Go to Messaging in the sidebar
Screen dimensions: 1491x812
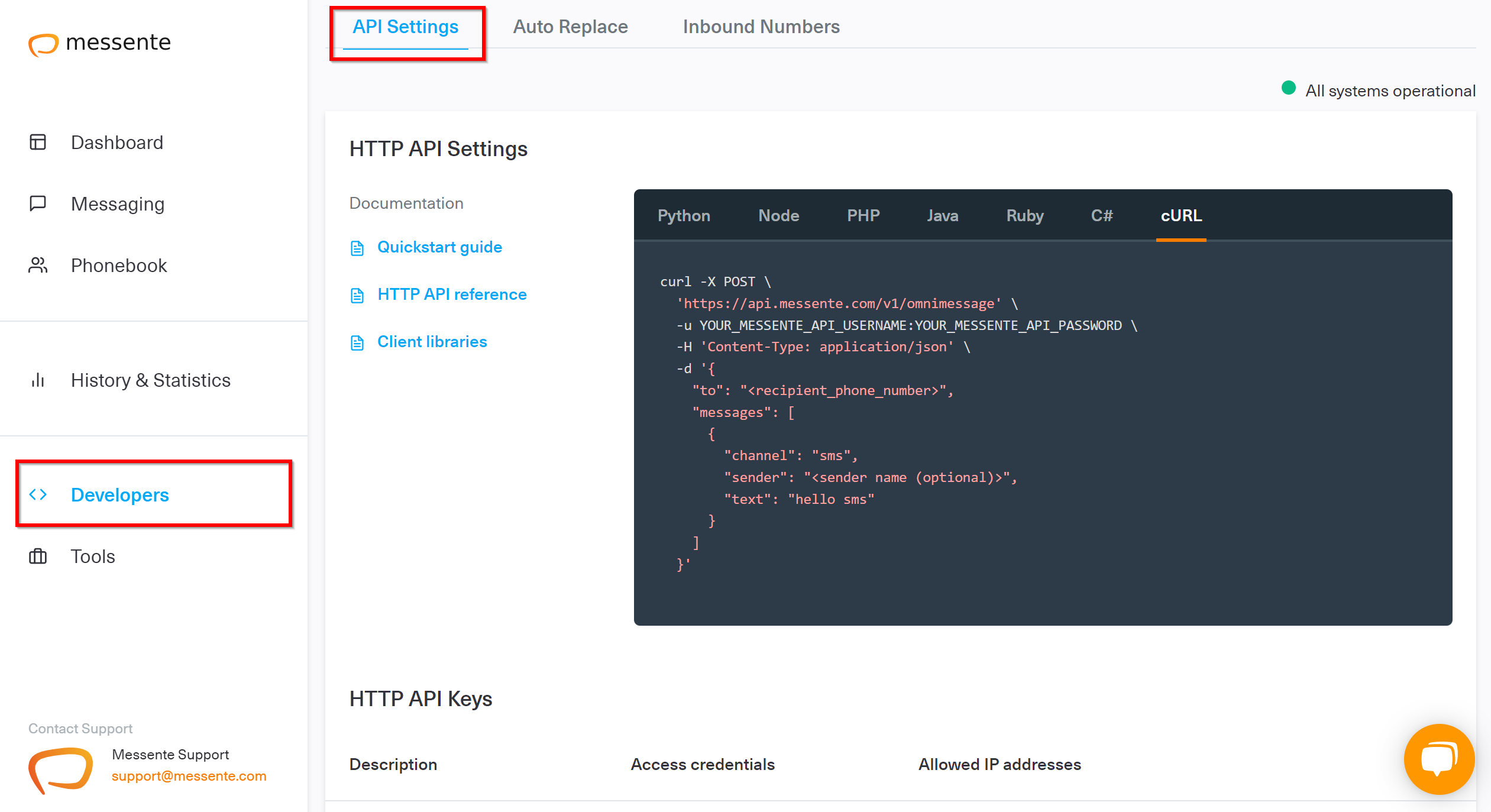(x=118, y=204)
